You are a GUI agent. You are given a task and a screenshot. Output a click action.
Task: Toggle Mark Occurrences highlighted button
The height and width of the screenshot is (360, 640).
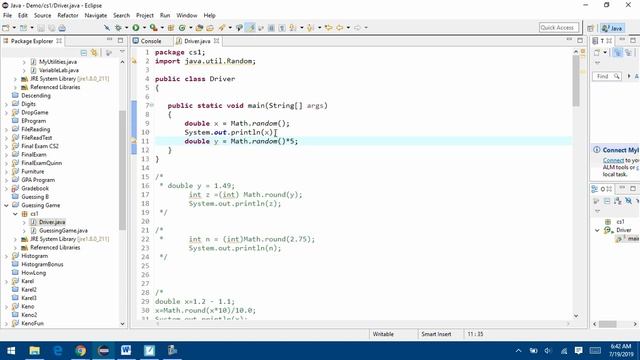(251, 28)
